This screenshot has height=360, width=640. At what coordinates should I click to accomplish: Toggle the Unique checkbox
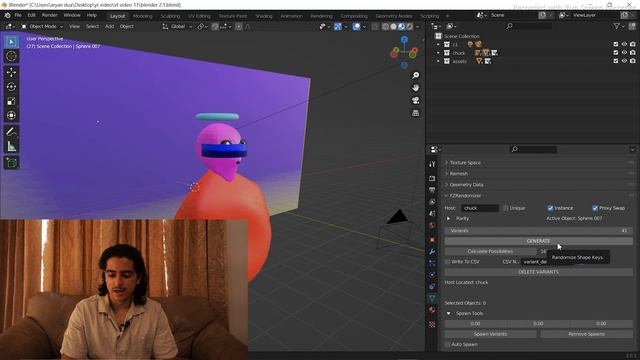coord(506,208)
